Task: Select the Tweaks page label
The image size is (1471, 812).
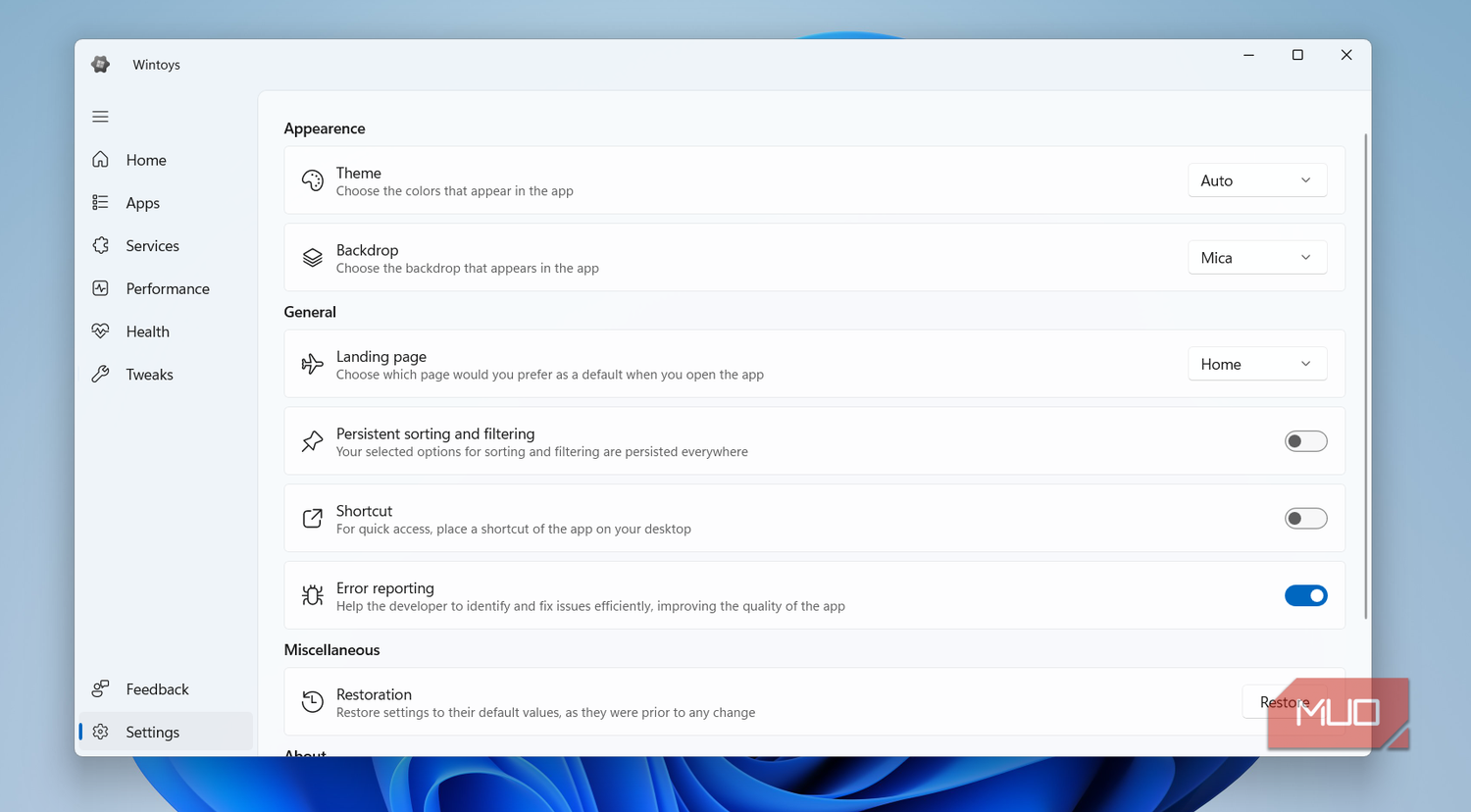Action: click(150, 375)
